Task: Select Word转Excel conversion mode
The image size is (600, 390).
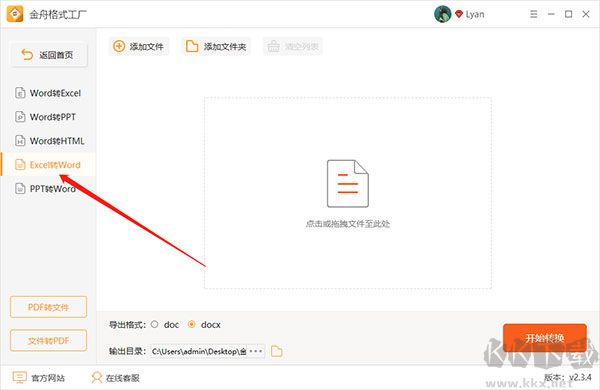Action: click(x=48, y=93)
